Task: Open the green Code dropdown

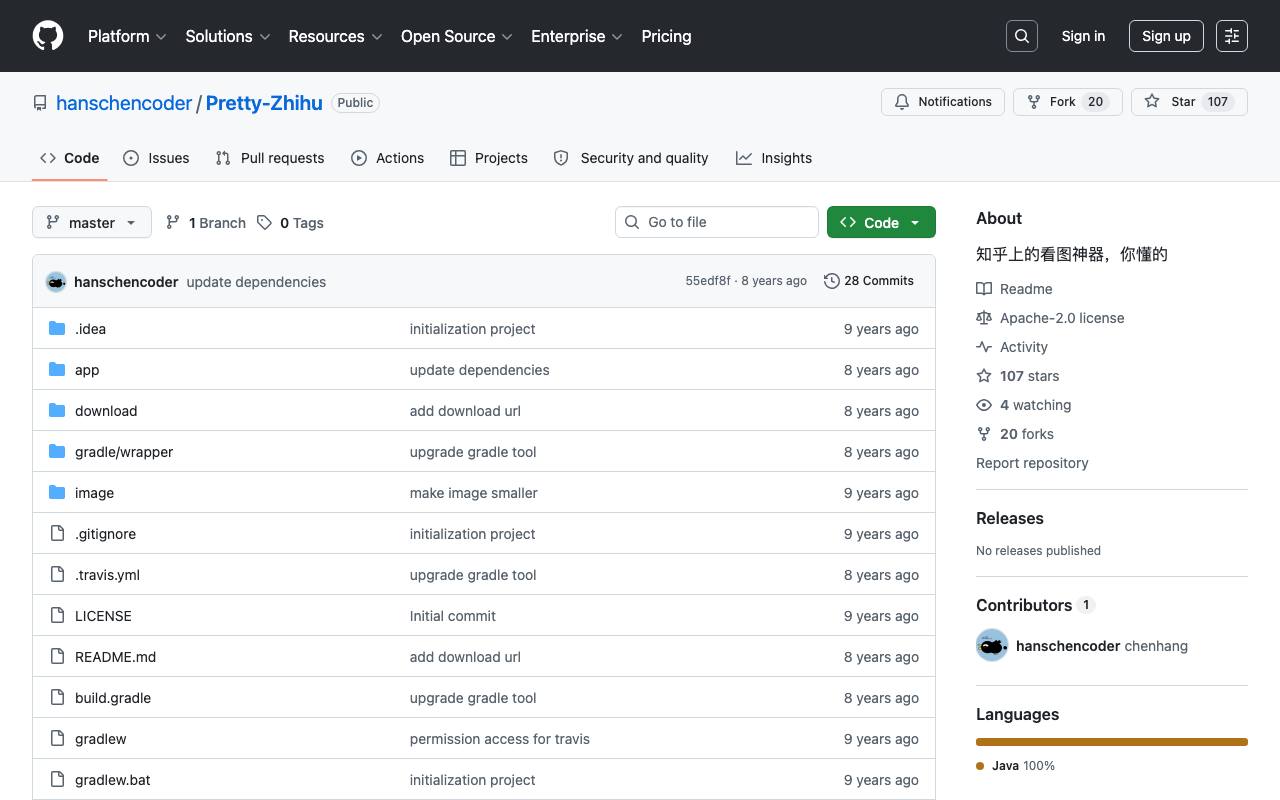Action: 881,222
